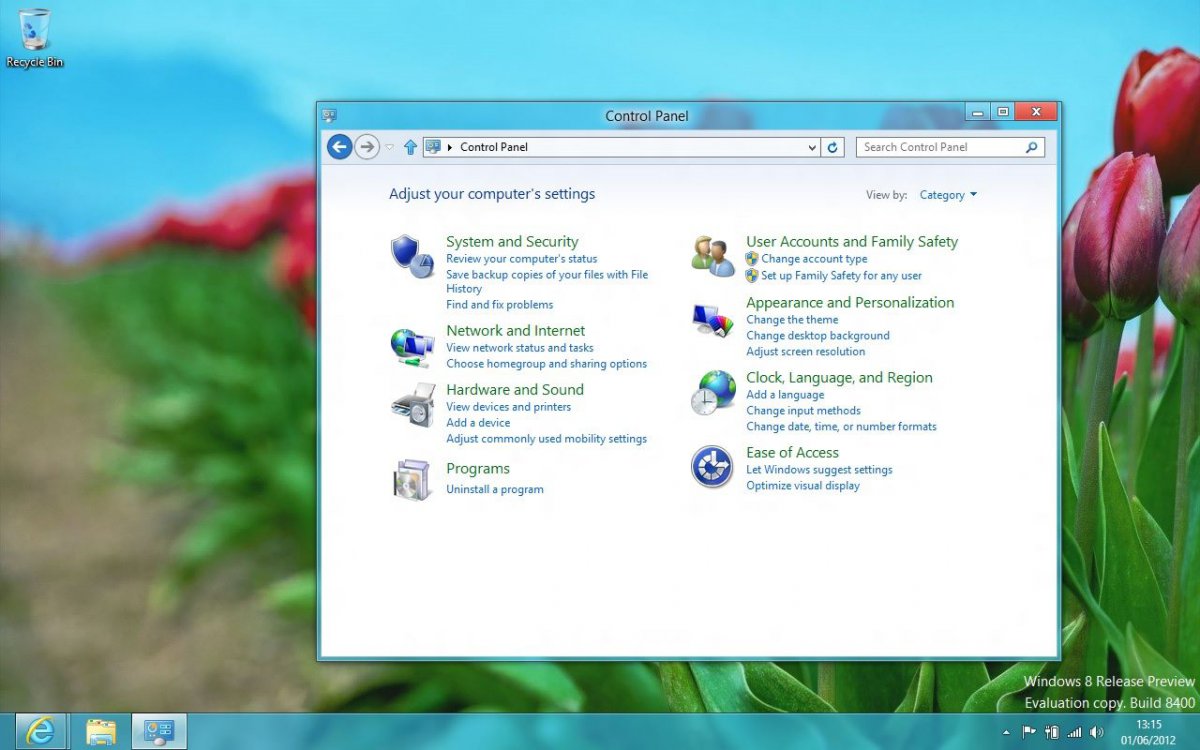This screenshot has height=750, width=1200.
Task: Select the Control Panel taskbar button
Action: click(159, 732)
